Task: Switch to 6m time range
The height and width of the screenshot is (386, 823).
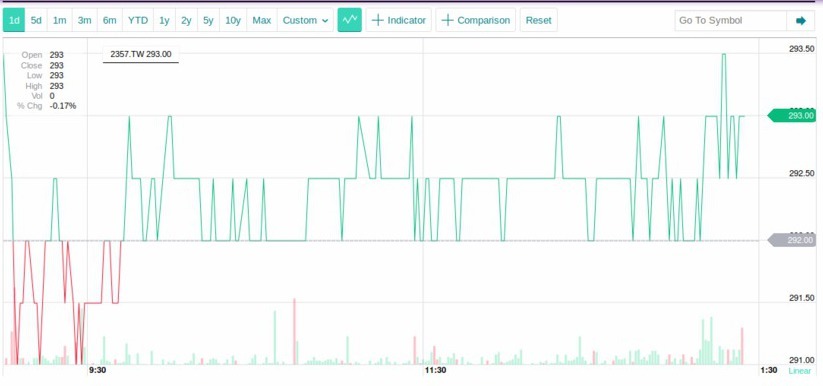Action: pos(110,20)
